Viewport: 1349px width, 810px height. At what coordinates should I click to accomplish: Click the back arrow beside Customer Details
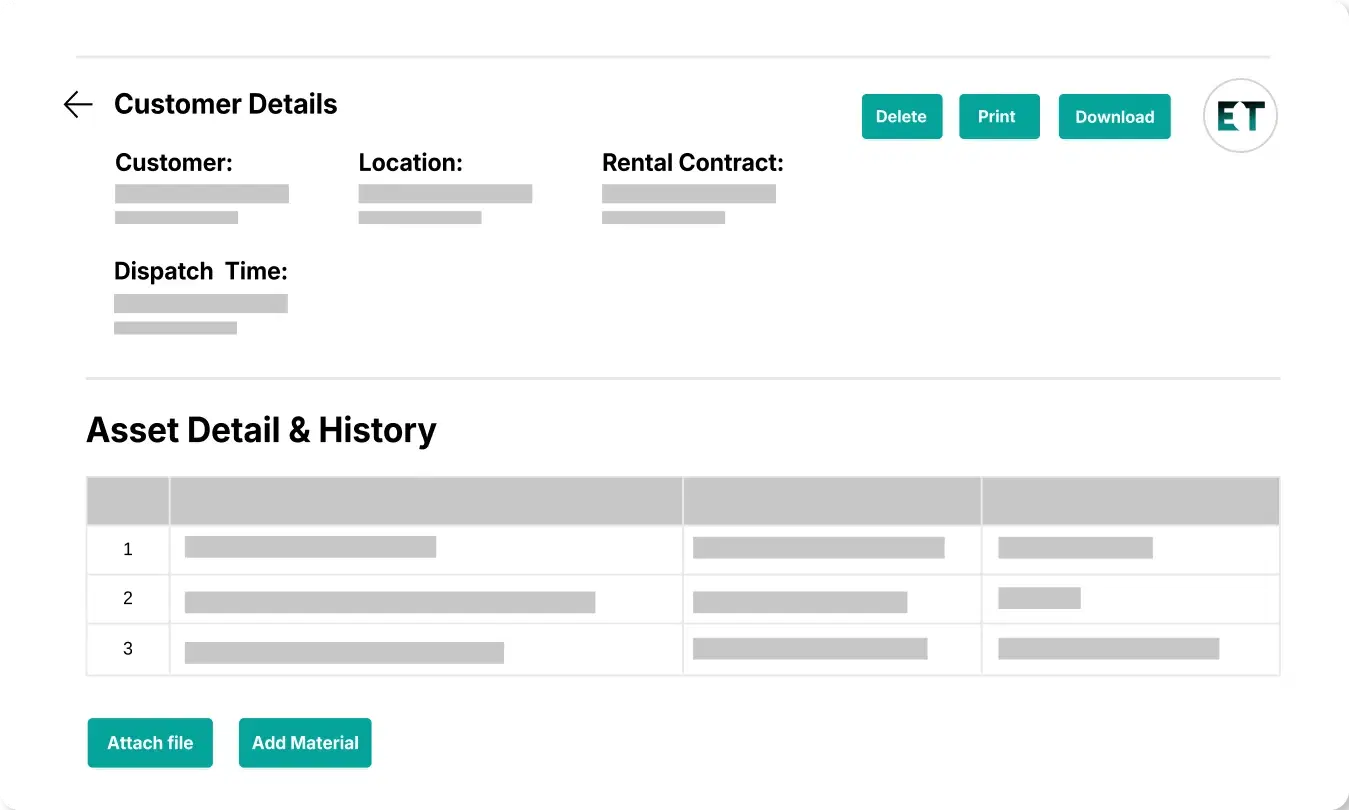(x=78, y=104)
